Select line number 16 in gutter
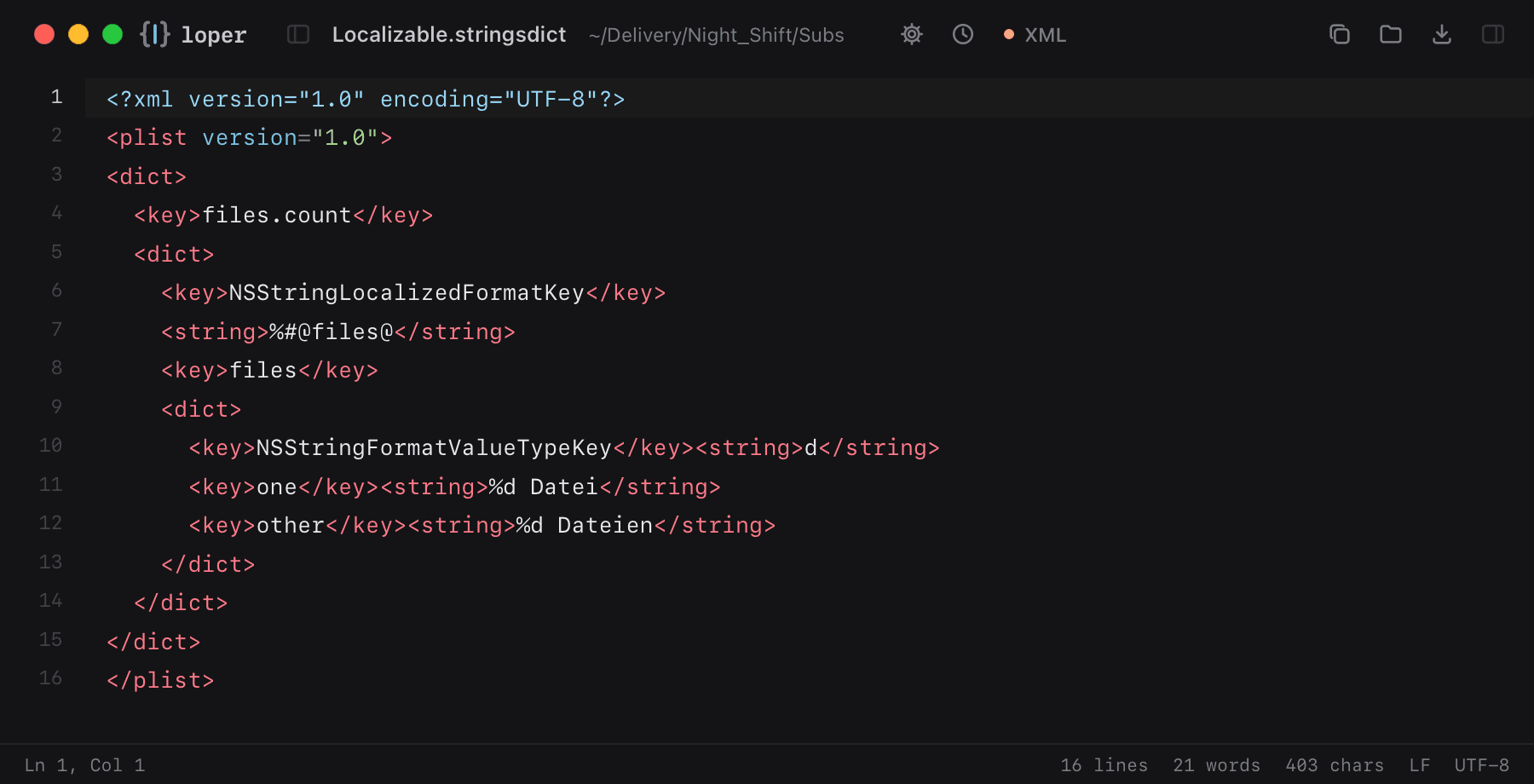 click(50, 678)
